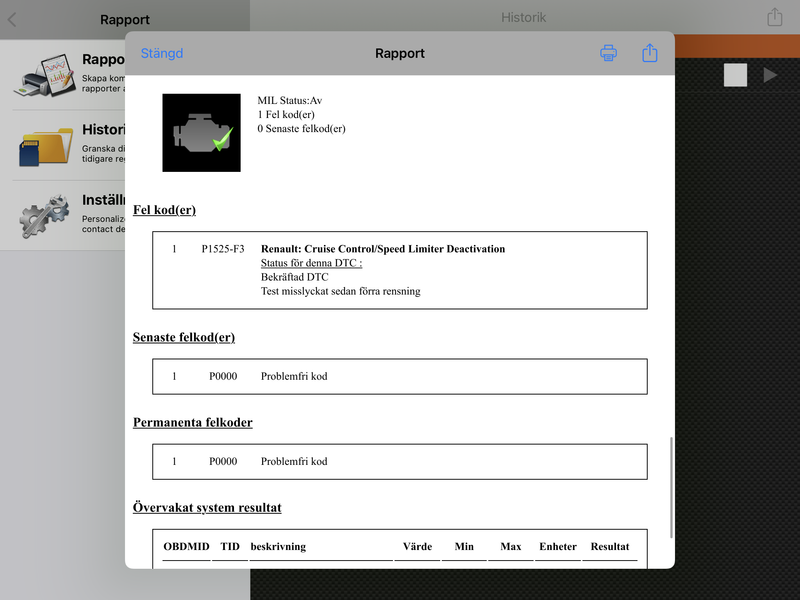This screenshot has height=600, width=800.
Task: Tap the share icon in the Historik window
Action: [774, 17]
